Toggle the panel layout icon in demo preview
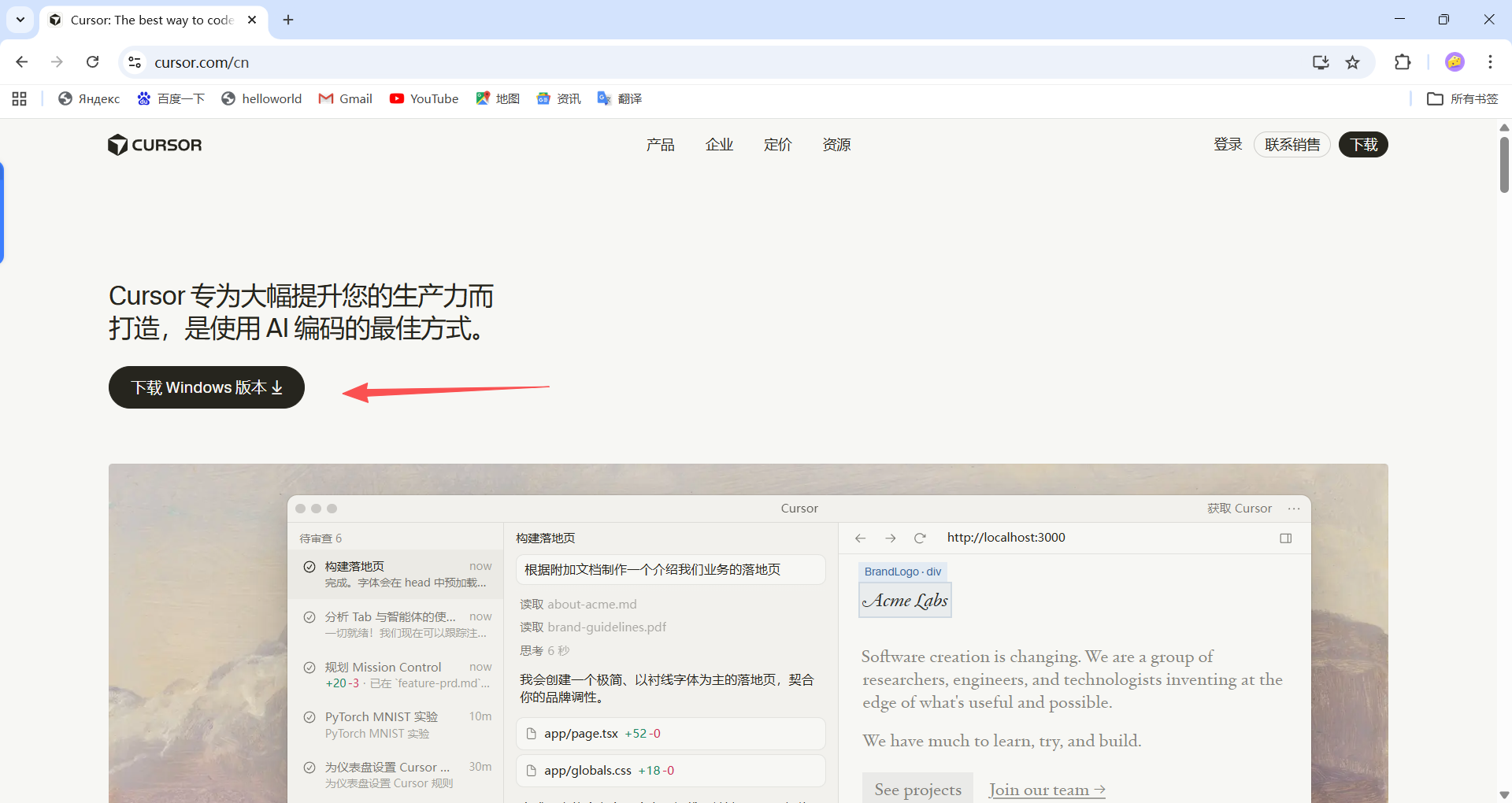This screenshot has width=1512, height=803. 1286,538
